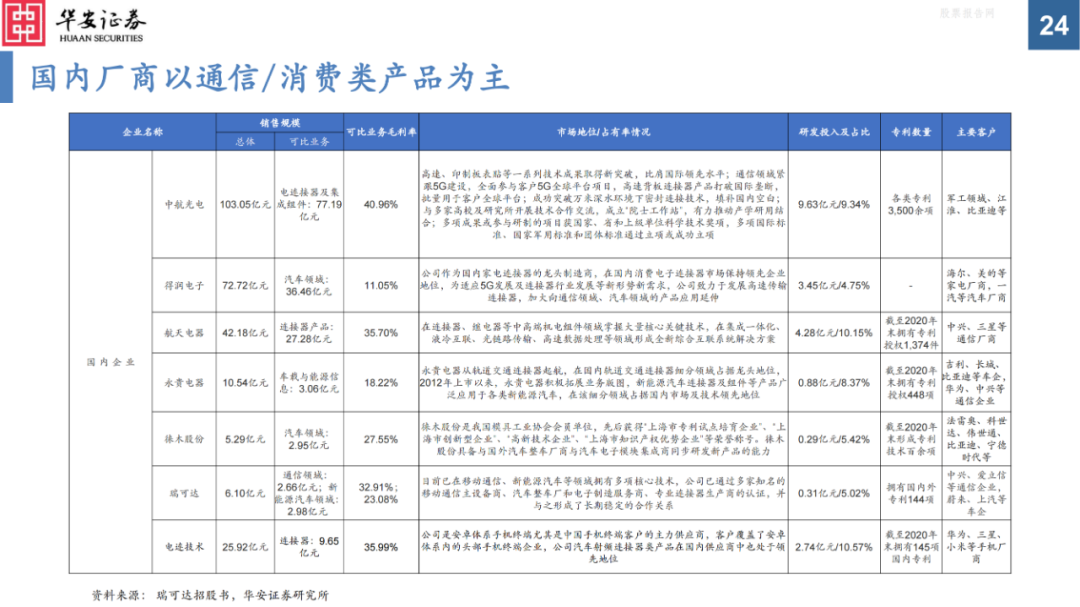Click the 电连接器及集成组件: 77.19亿元 cell

[309, 204]
